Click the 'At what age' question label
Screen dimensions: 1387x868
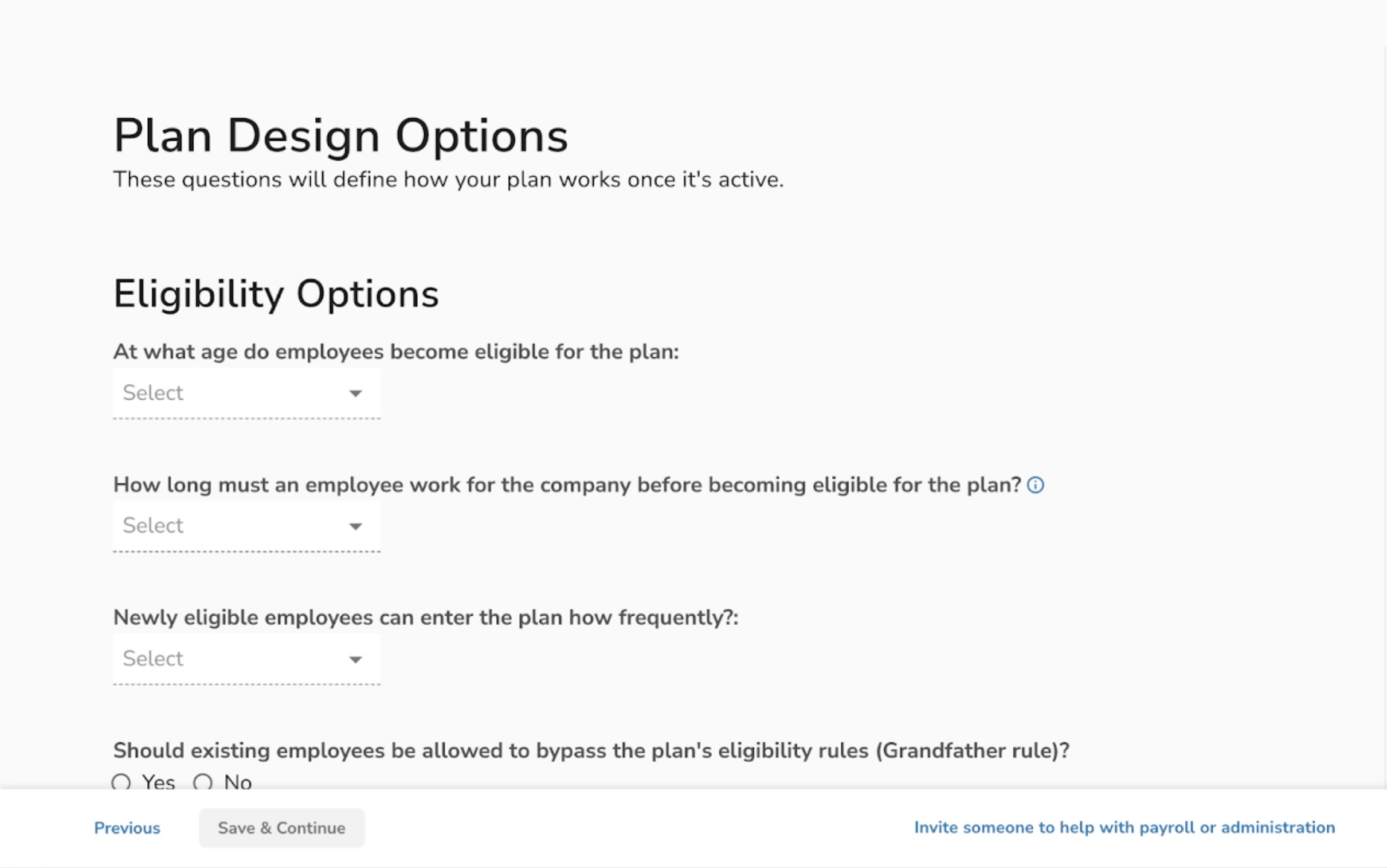(x=396, y=351)
